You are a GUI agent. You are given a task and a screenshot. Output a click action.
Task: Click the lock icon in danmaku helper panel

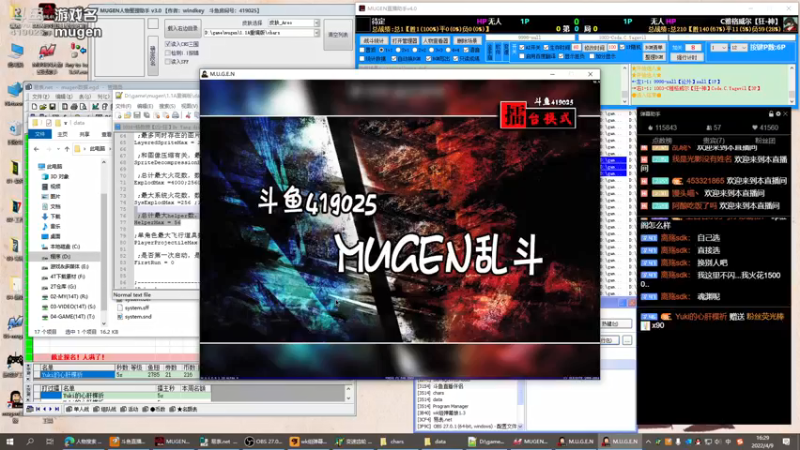click(x=771, y=114)
